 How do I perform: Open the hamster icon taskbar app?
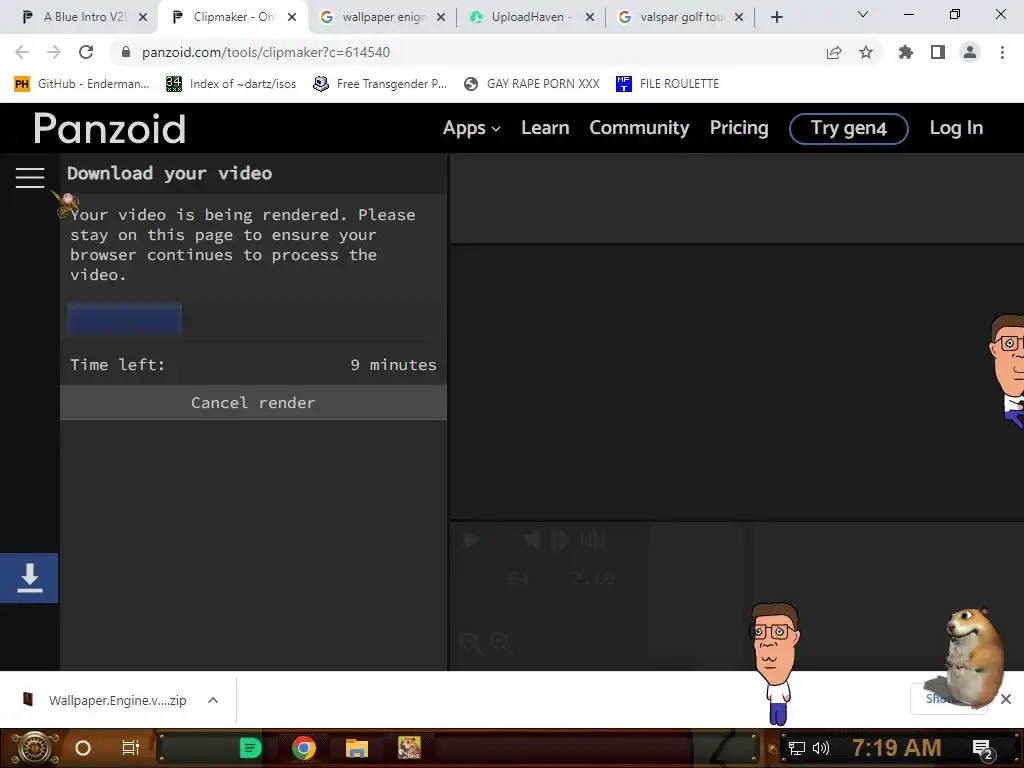tap(409, 748)
